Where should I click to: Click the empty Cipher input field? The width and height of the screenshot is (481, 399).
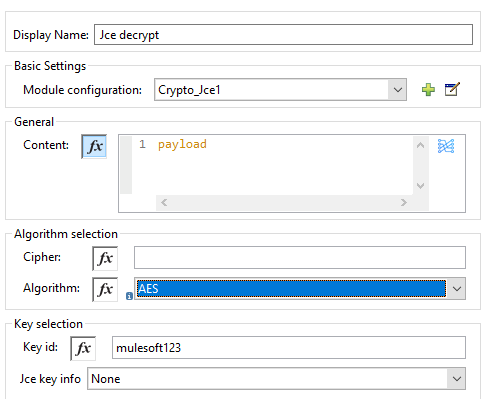tap(300, 257)
